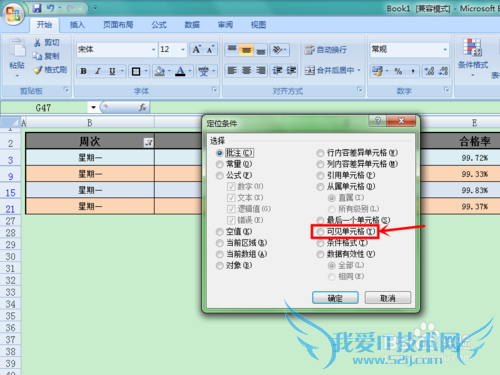Select the 可见单元格 radio option

click(x=320, y=232)
